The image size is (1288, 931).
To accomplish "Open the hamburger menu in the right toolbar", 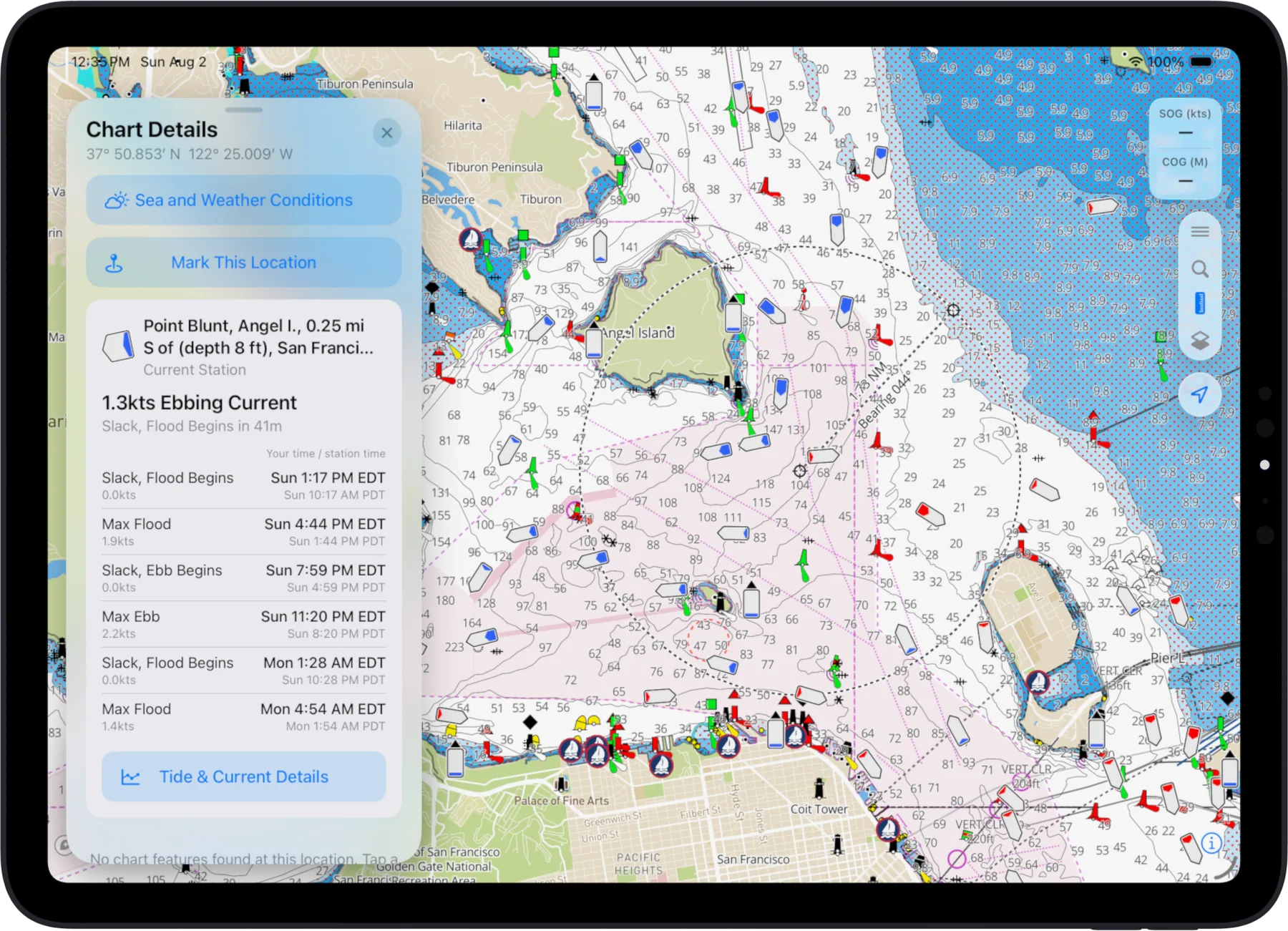I will tap(1200, 232).
